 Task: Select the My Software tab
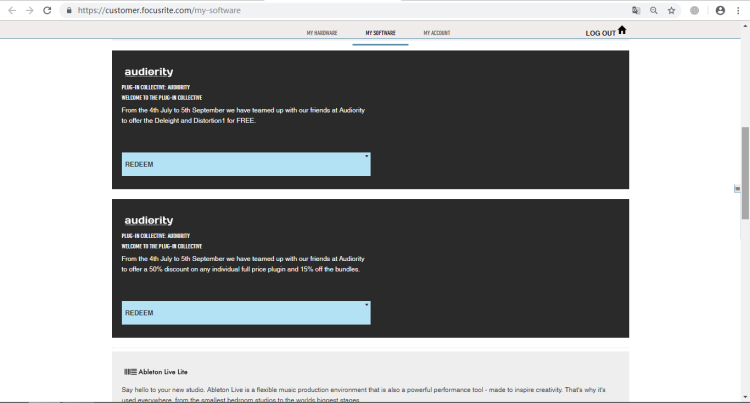coord(380,33)
